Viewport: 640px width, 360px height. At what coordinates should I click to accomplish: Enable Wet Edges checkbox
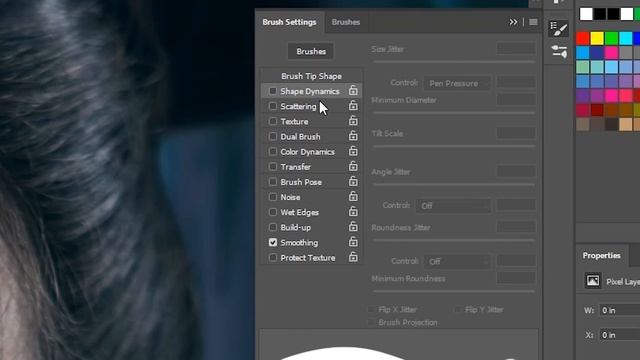coord(273,212)
